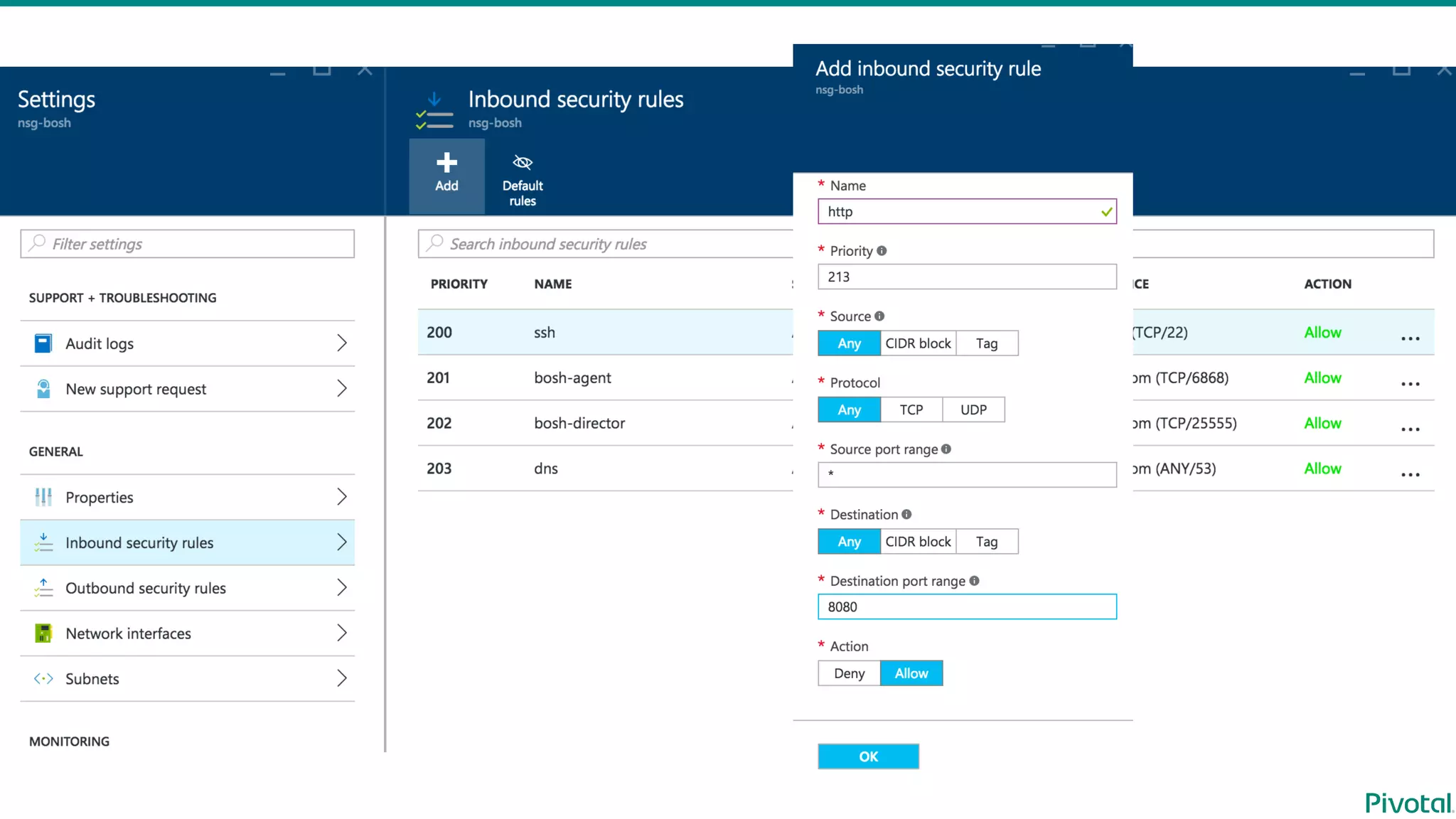Set Source to CIDR block

point(918,343)
